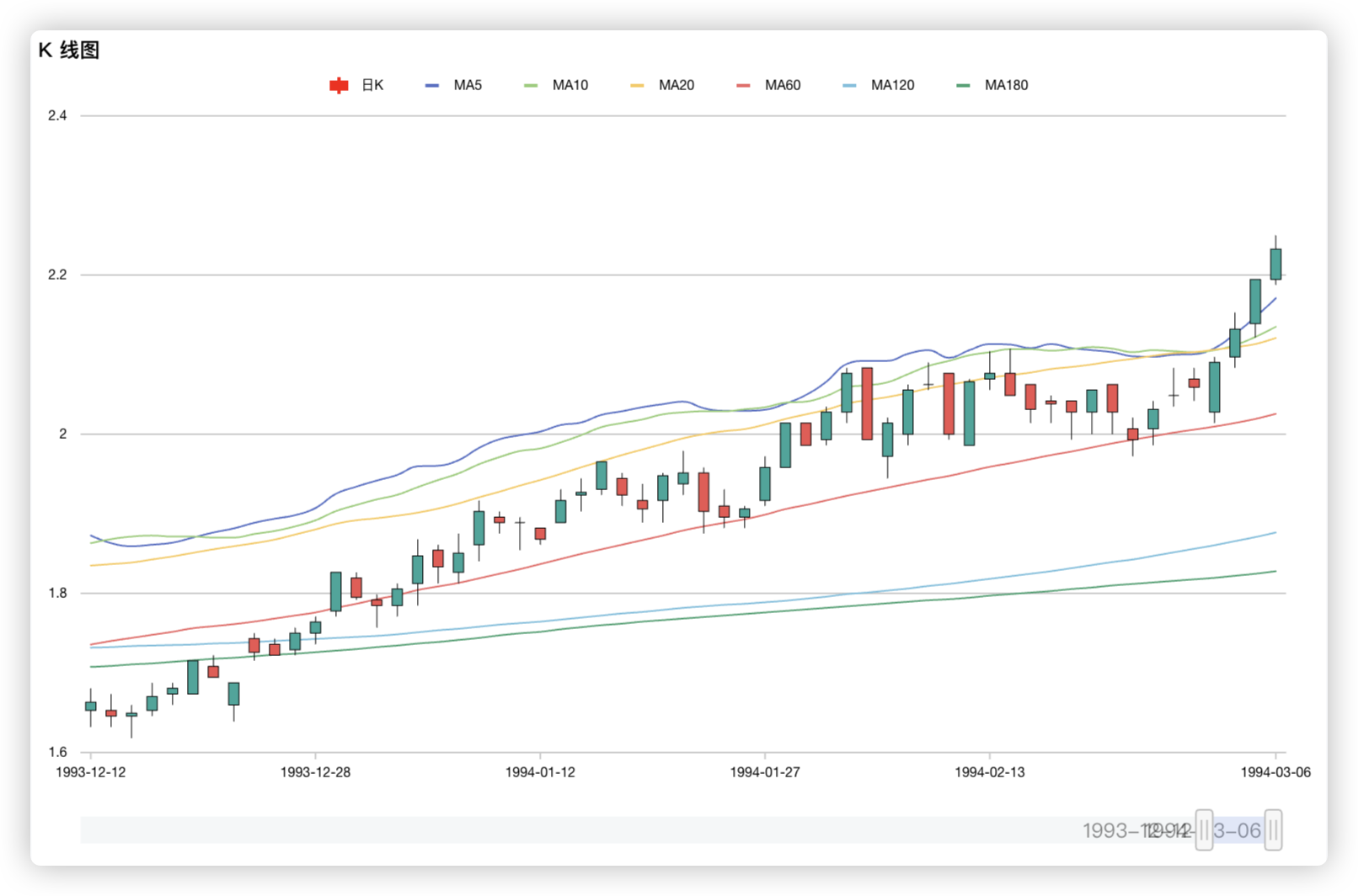Click the K 线图 chart title

(69, 50)
